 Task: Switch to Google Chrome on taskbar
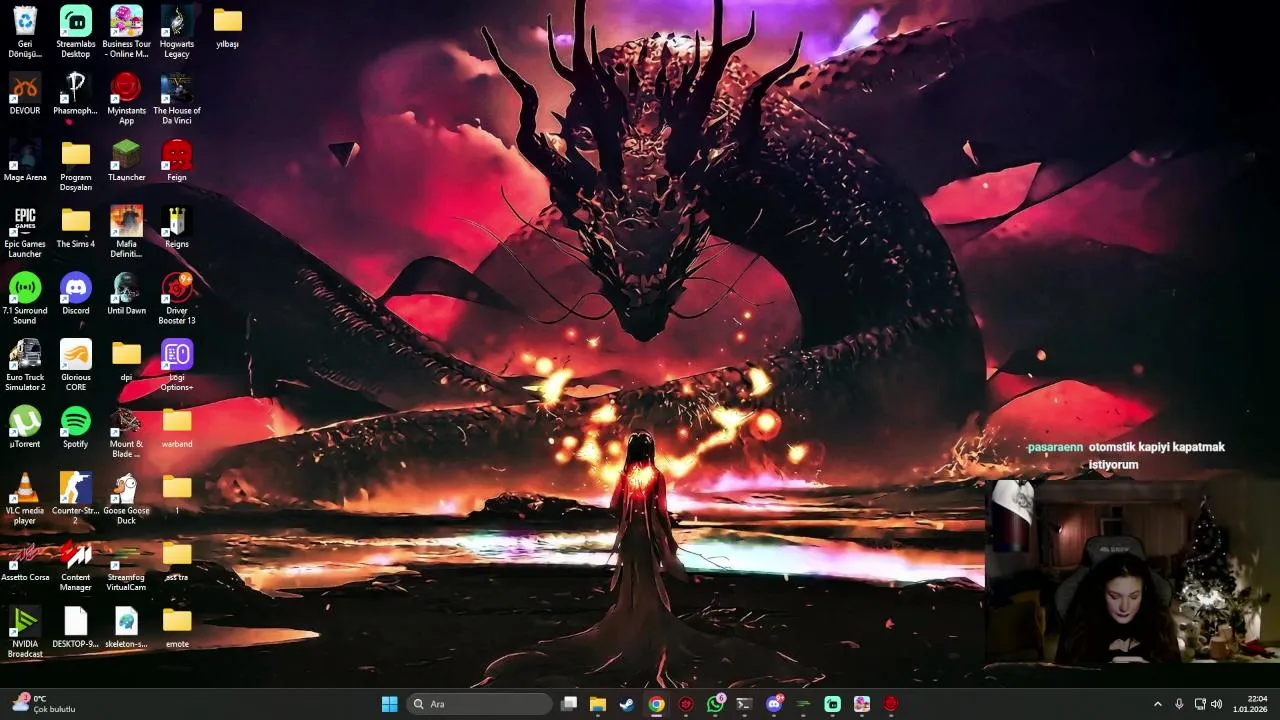click(x=656, y=704)
